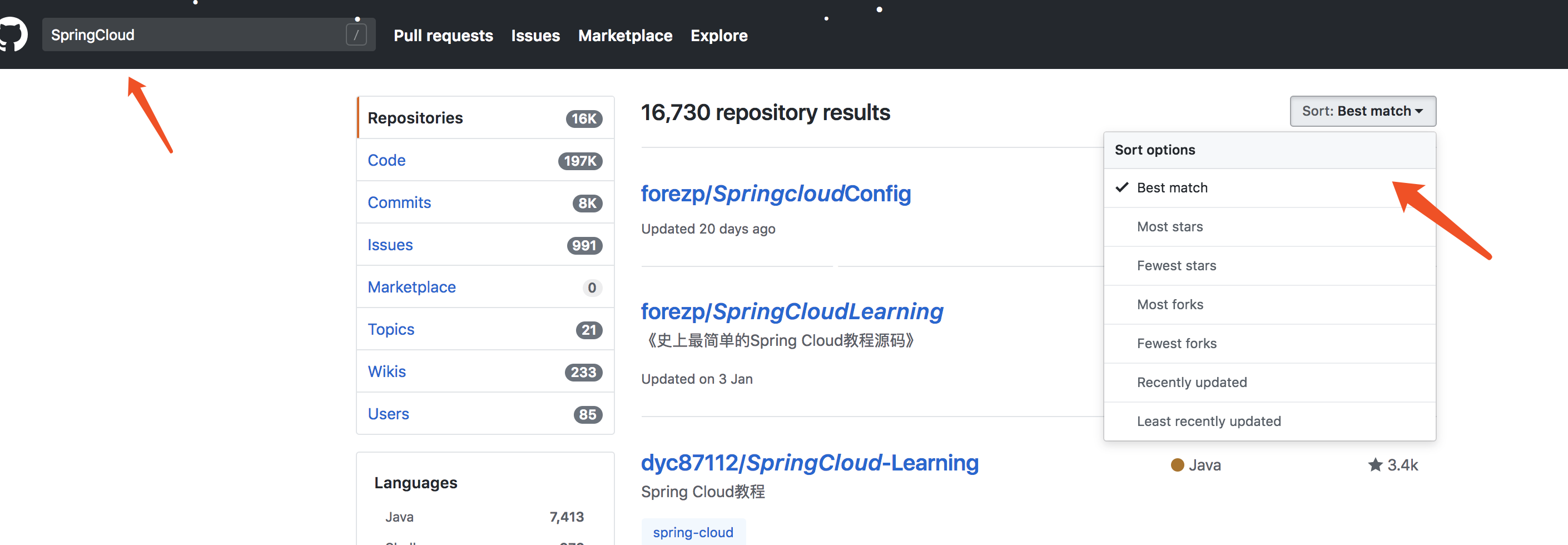Click the 21 Topics count badge
The image size is (1568, 545).
coord(589,330)
